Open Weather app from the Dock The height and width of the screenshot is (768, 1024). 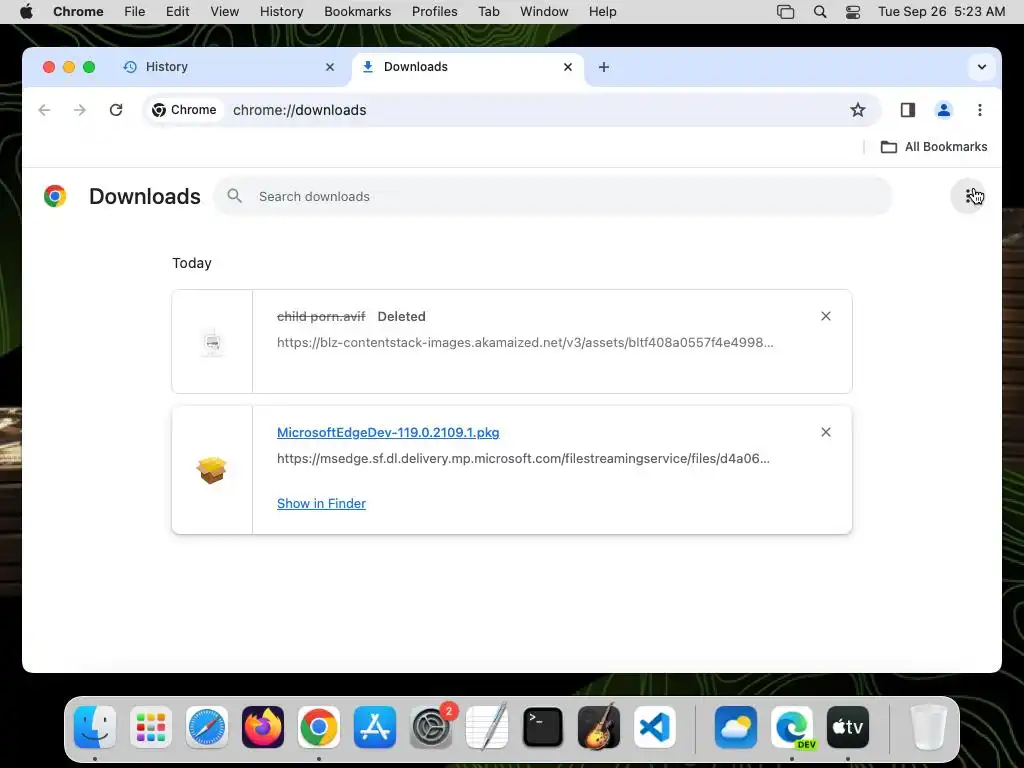pos(736,726)
